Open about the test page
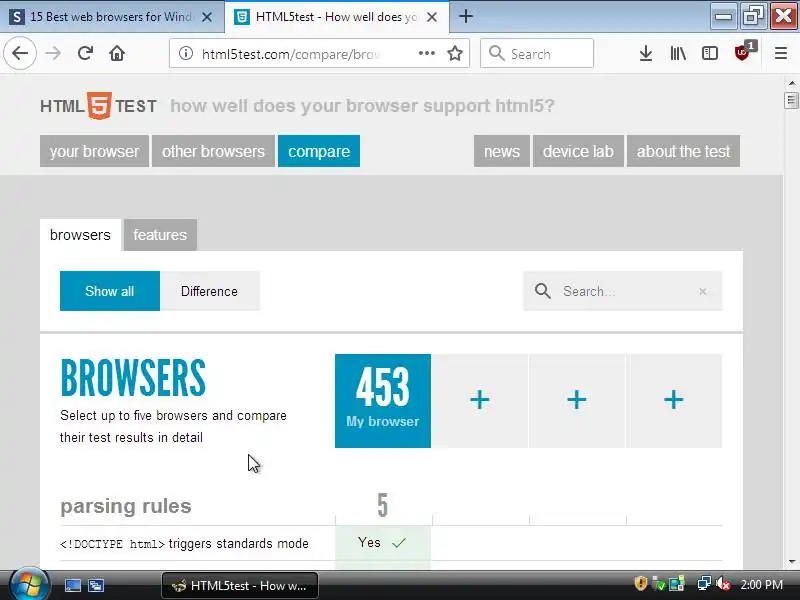Viewport: 800px width, 600px height. pyautogui.click(x=683, y=151)
